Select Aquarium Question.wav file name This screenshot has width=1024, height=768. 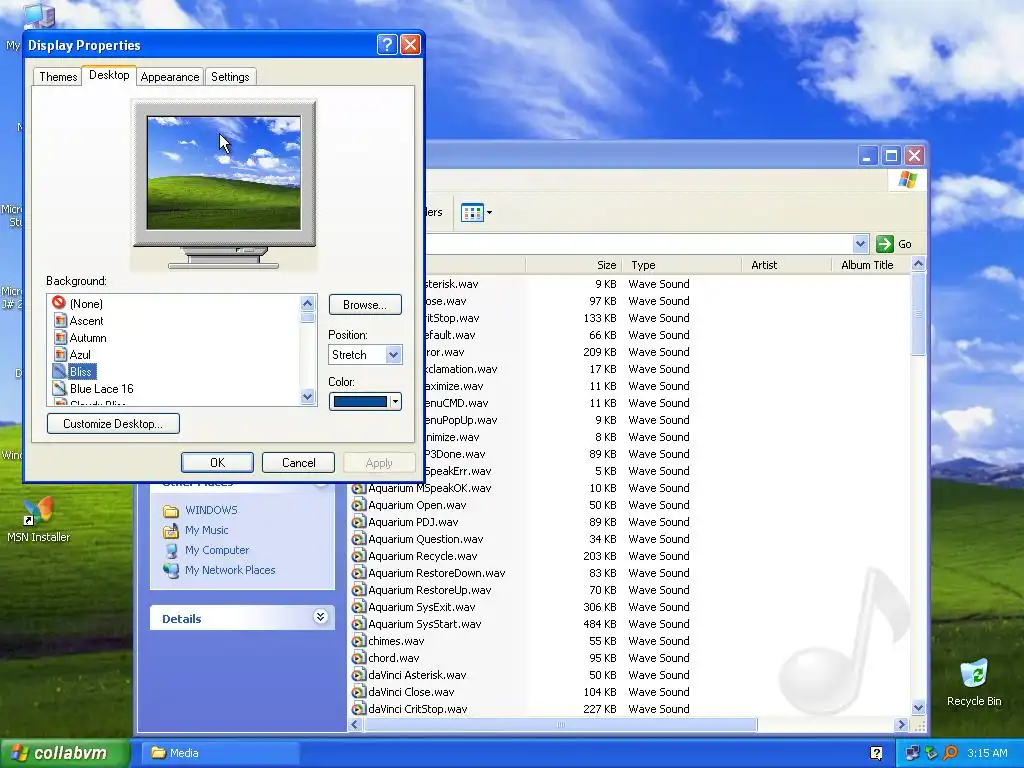[425, 539]
